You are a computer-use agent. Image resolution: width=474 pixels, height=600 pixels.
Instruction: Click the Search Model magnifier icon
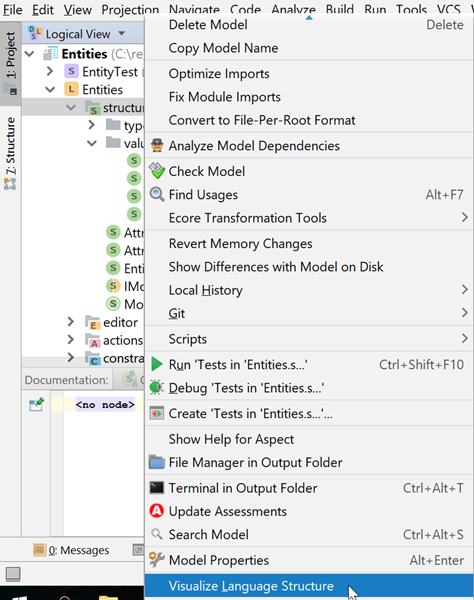pyautogui.click(x=157, y=534)
